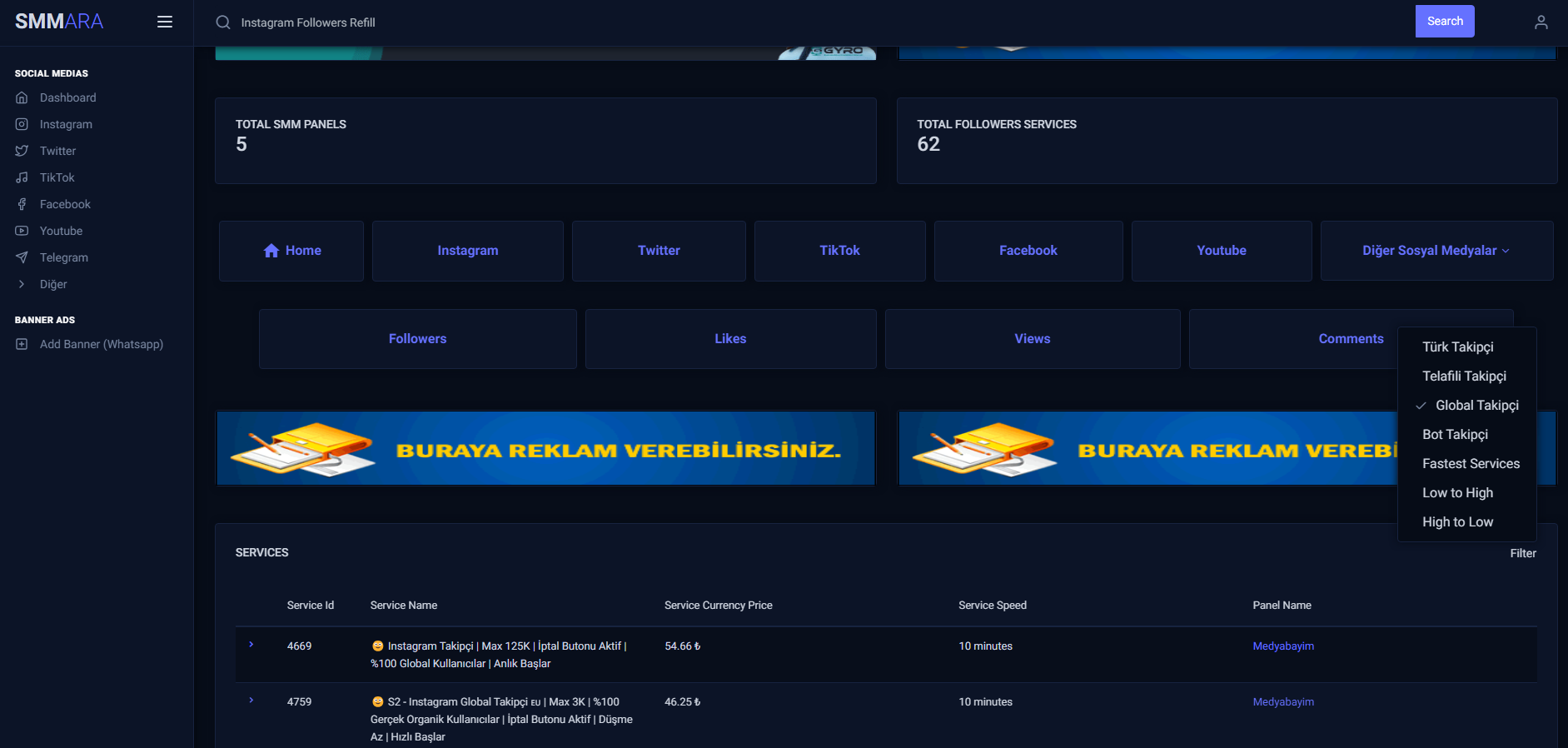Sort by Service Name column header
The image size is (1568, 748).
(x=404, y=606)
